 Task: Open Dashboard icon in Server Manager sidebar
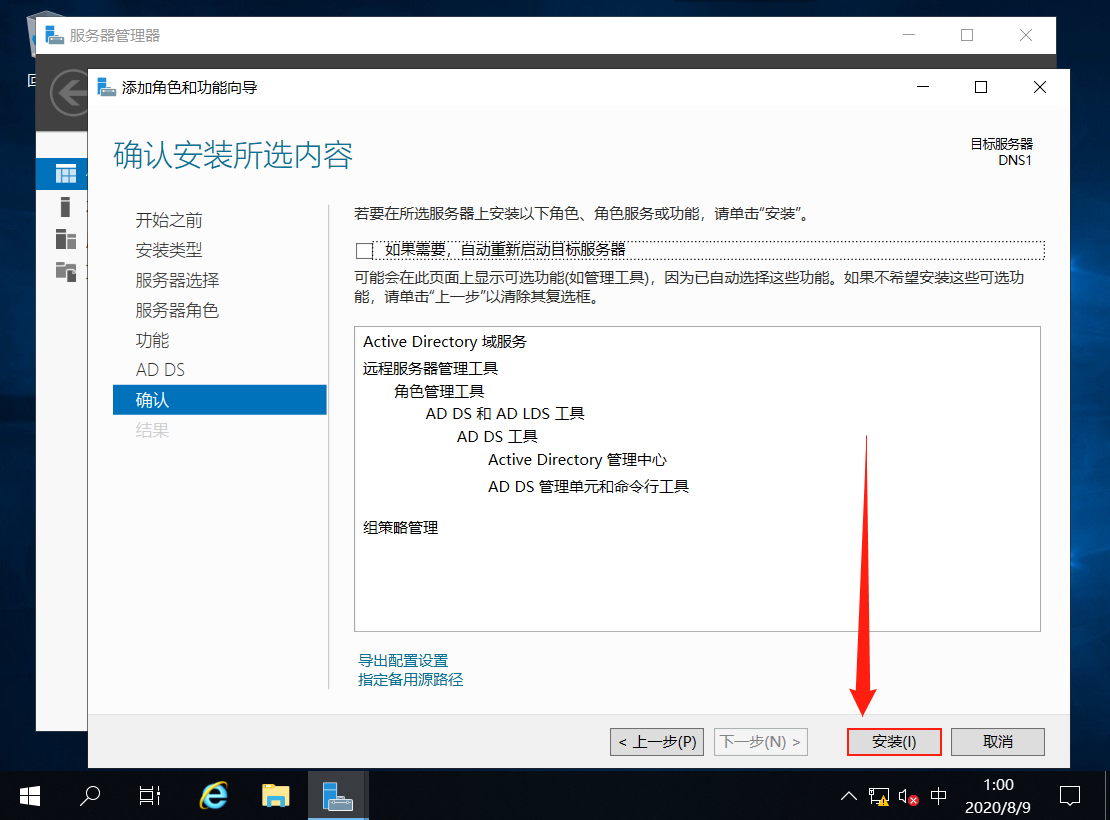[66, 173]
